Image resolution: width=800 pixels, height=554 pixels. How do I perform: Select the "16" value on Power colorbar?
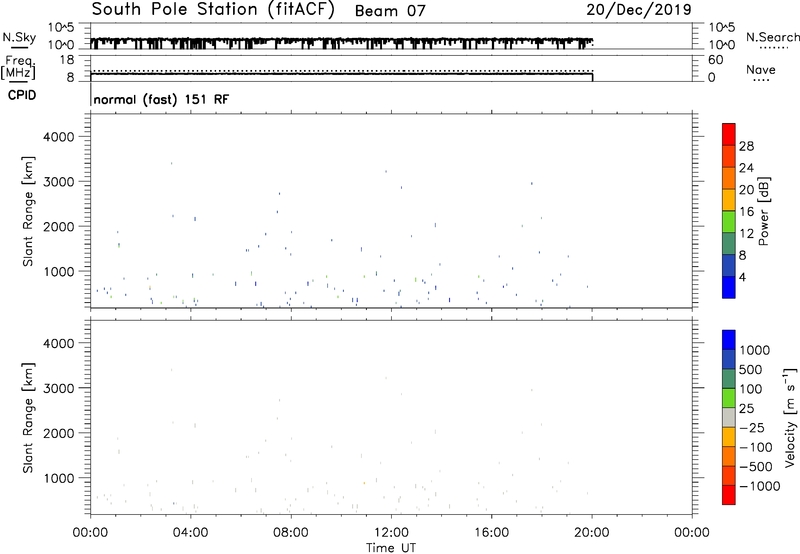(746, 212)
